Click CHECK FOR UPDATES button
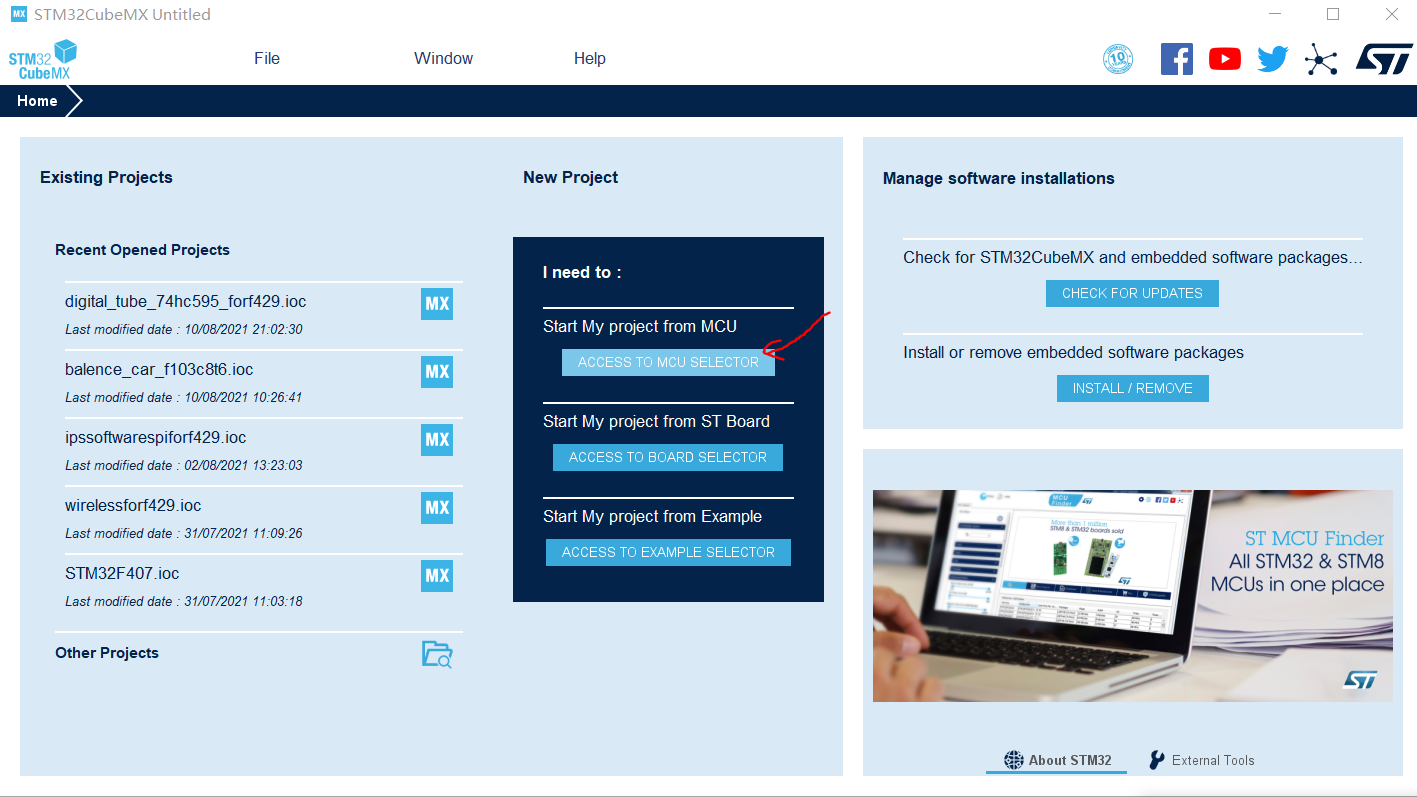1417x797 pixels. [x=1132, y=293]
